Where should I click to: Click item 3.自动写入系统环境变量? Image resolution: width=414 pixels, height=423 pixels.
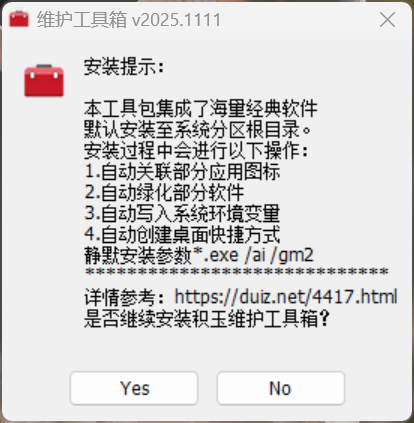[182, 213]
